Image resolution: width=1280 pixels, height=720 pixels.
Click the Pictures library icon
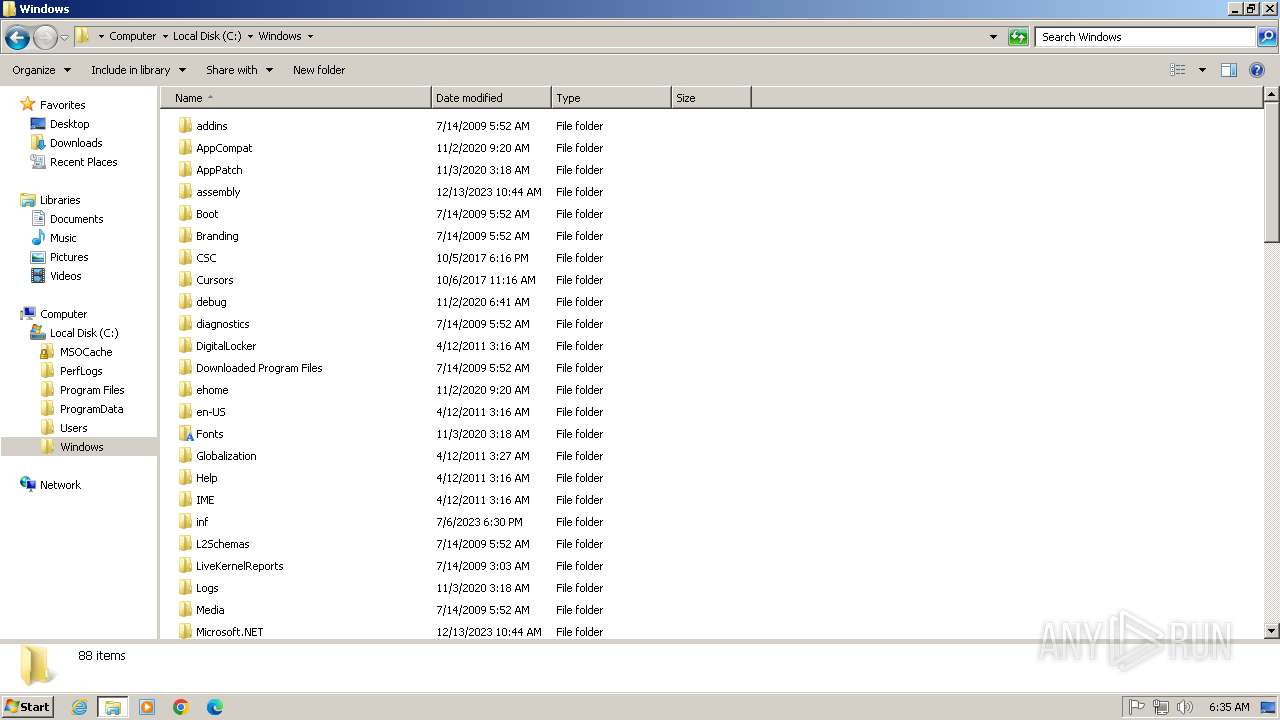[x=38, y=257]
